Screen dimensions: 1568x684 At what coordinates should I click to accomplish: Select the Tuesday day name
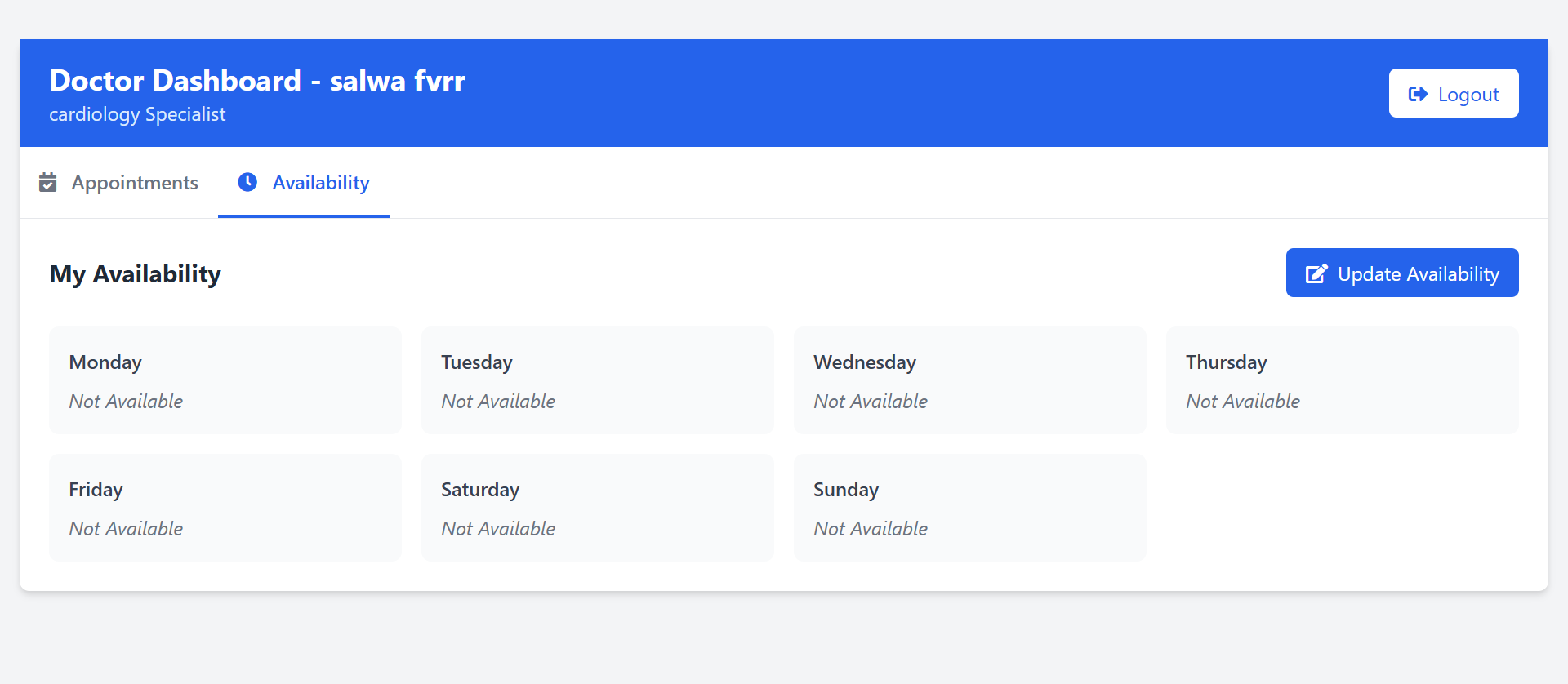point(477,362)
